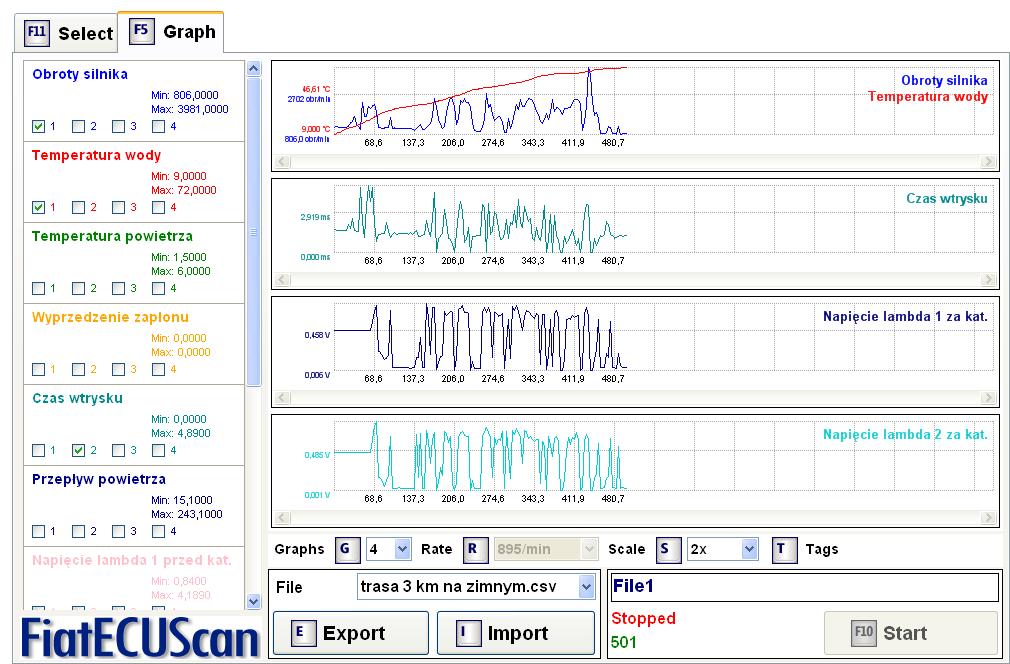Switch to the Select tab
This screenshot has height=664, width=1010.
pos(66,33)
